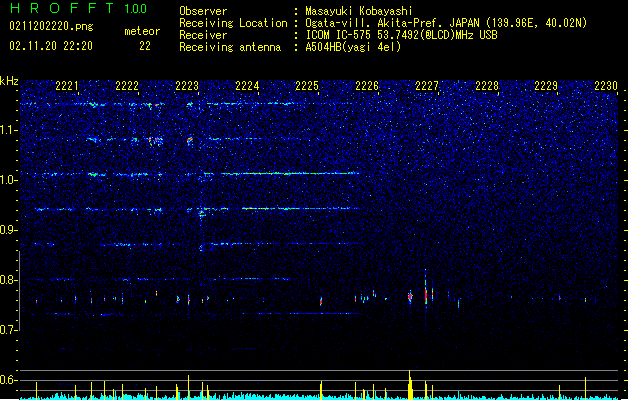Screen dimensions: 629x400
Task: Click the 2221 time marker
Action: coord(67,86)
